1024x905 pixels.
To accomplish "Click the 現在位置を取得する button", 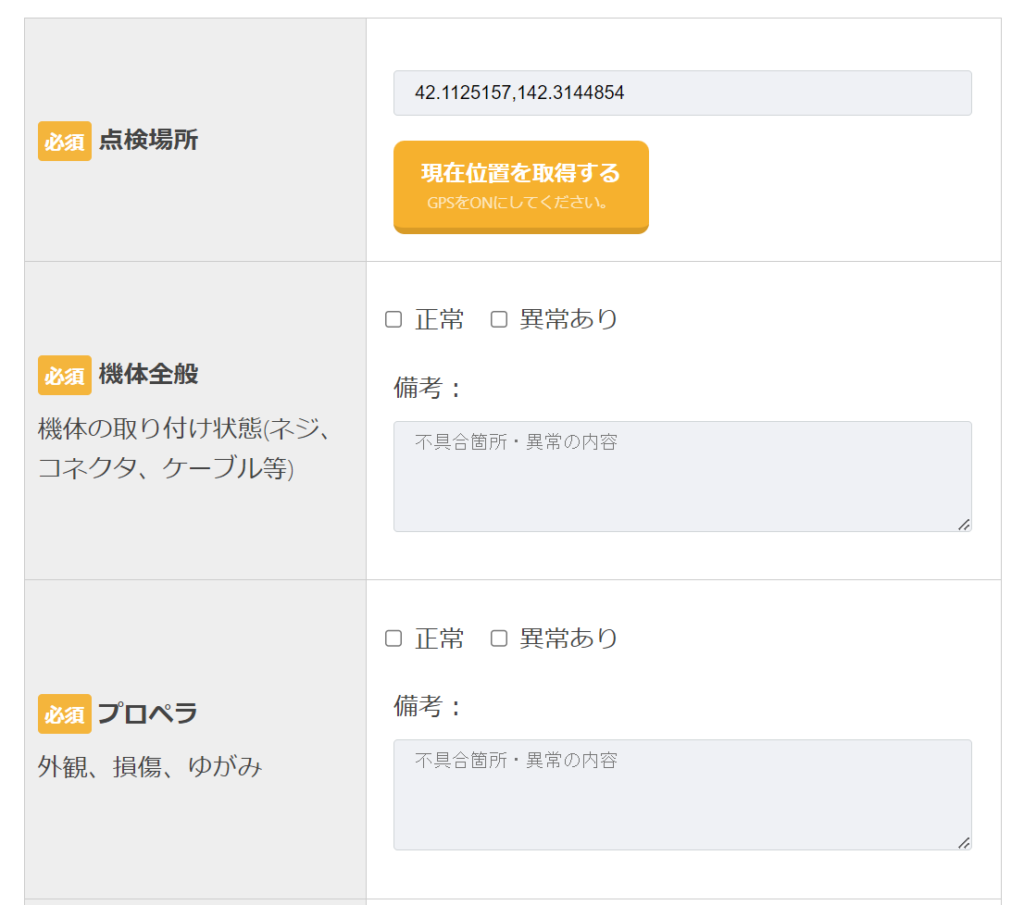I will tap(521, 186).
